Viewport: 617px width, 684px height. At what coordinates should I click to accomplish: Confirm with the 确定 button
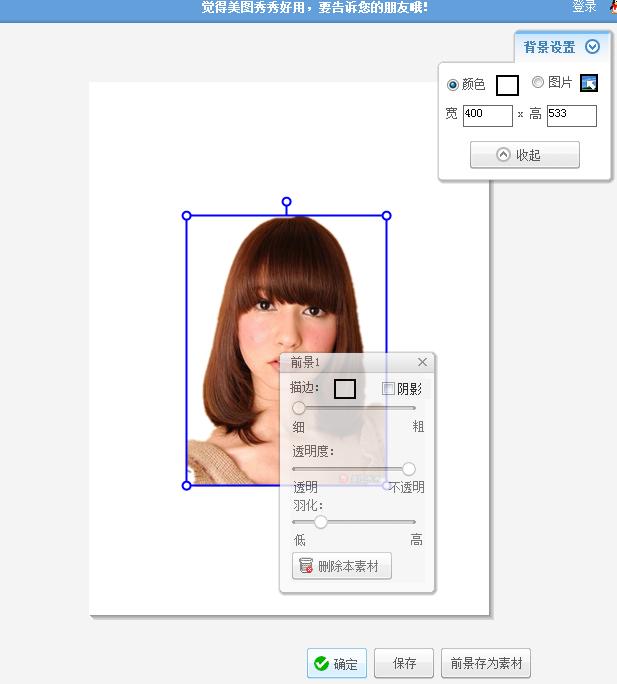(x=337, y=663)
